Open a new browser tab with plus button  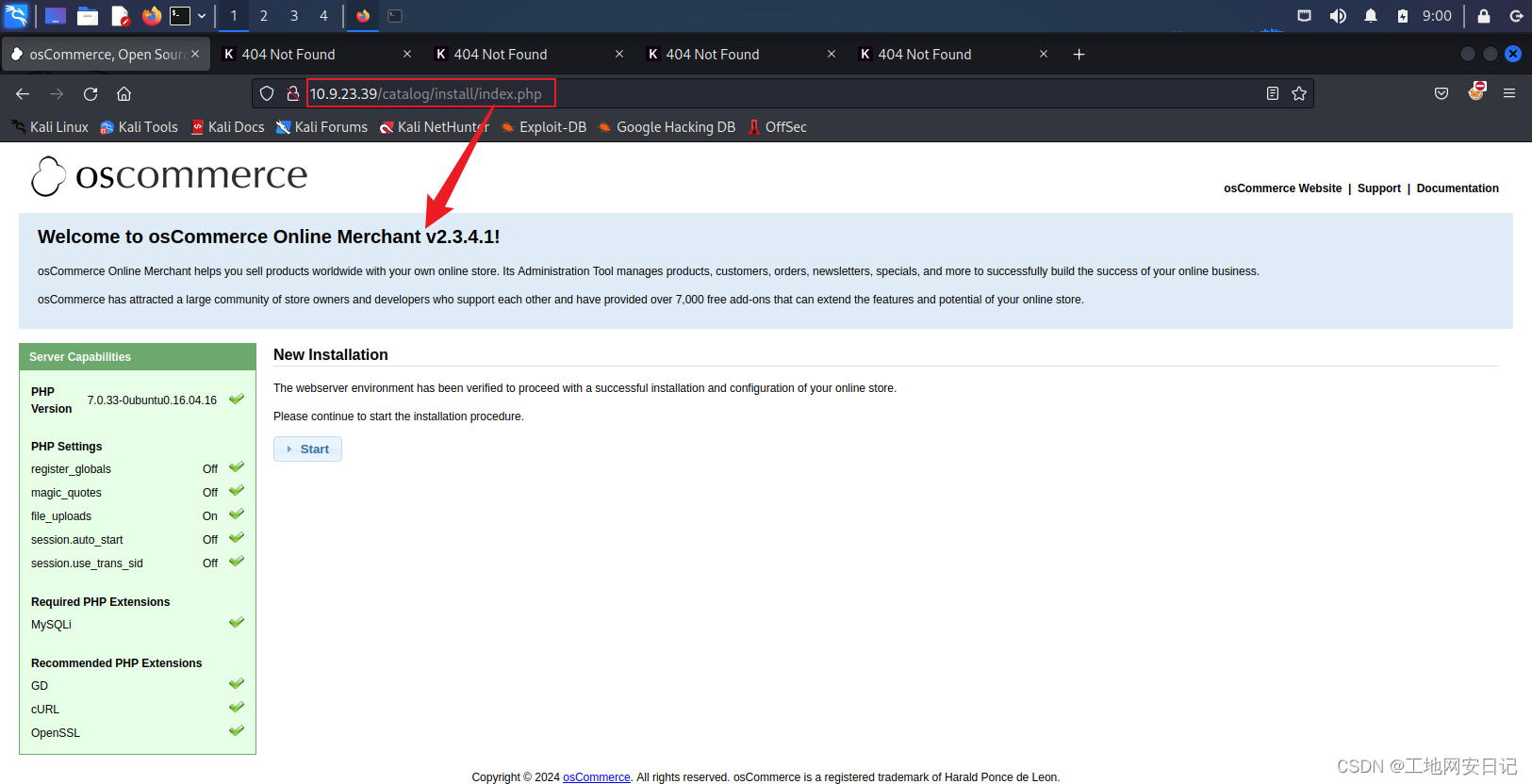(1079, 55)
